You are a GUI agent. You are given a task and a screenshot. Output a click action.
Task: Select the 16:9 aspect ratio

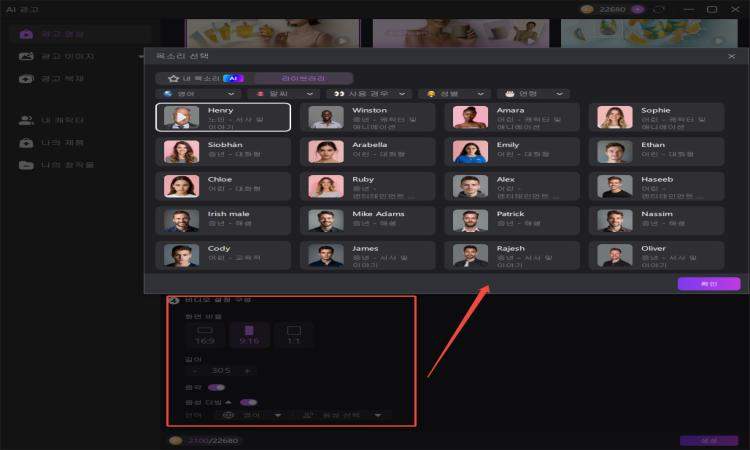tap(205, 335)
